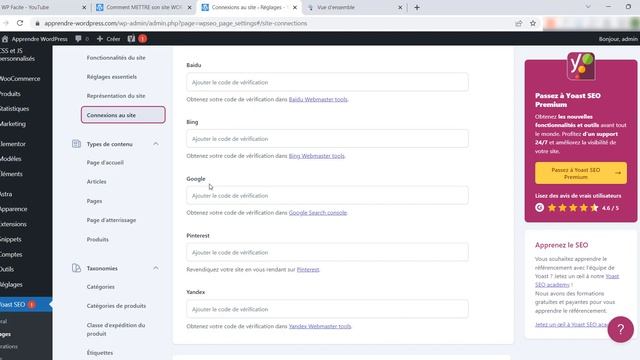Open Yoast SEO in WordPress sidebar

pyautogui.click(x=26, y=304)
